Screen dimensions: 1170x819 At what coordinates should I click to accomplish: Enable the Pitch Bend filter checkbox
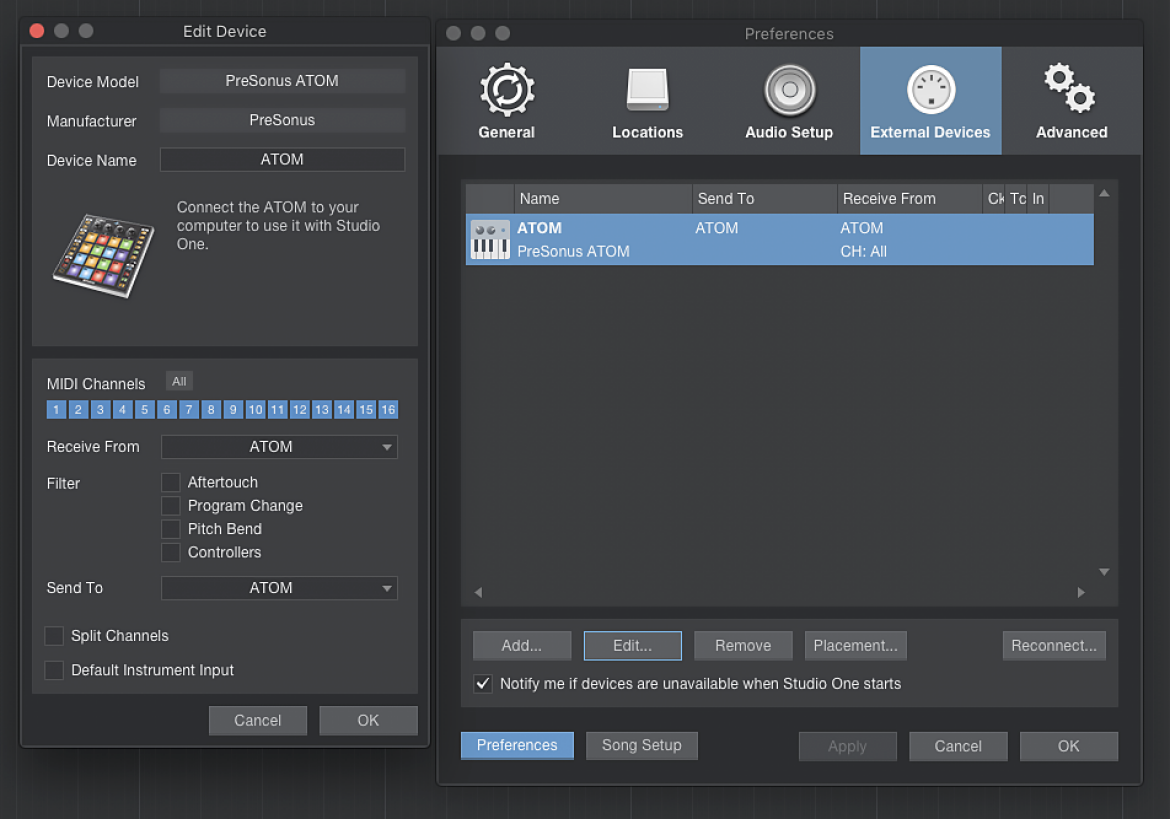(171, 529)
